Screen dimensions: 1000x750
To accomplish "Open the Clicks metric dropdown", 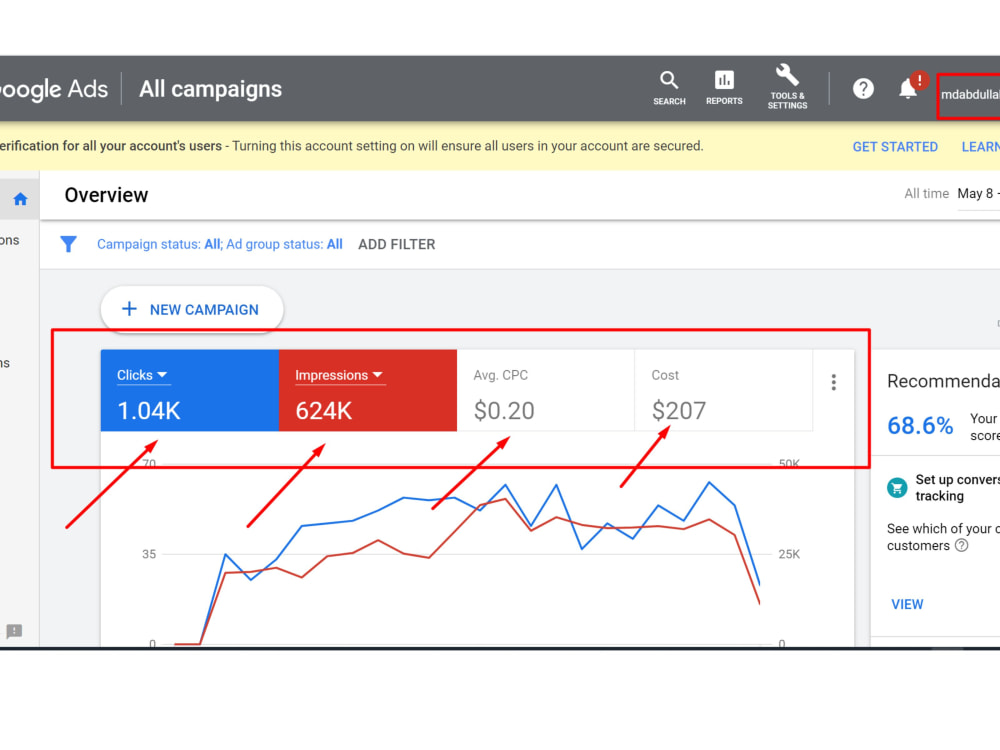I will coord(142,375).
